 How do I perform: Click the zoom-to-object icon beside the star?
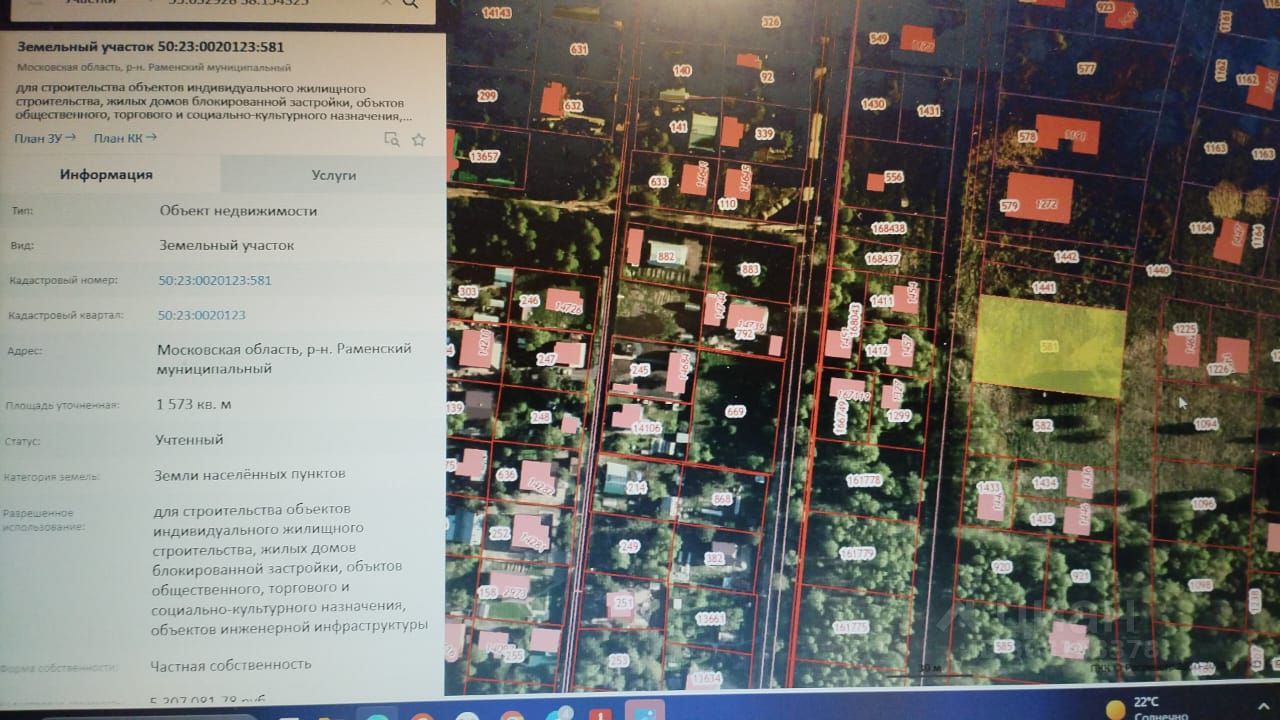coord(392,139)
